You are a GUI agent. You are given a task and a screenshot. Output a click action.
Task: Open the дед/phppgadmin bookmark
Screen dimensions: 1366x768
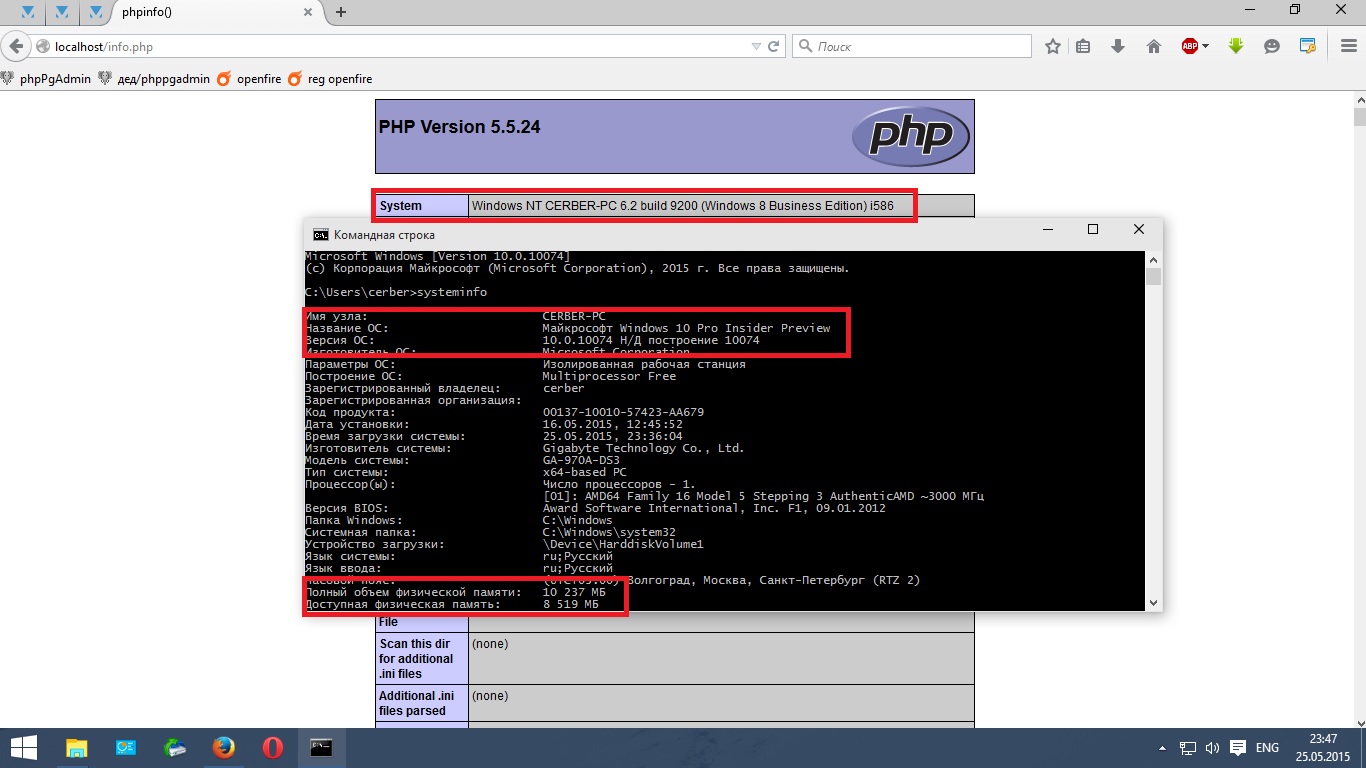tap(154, 78)
